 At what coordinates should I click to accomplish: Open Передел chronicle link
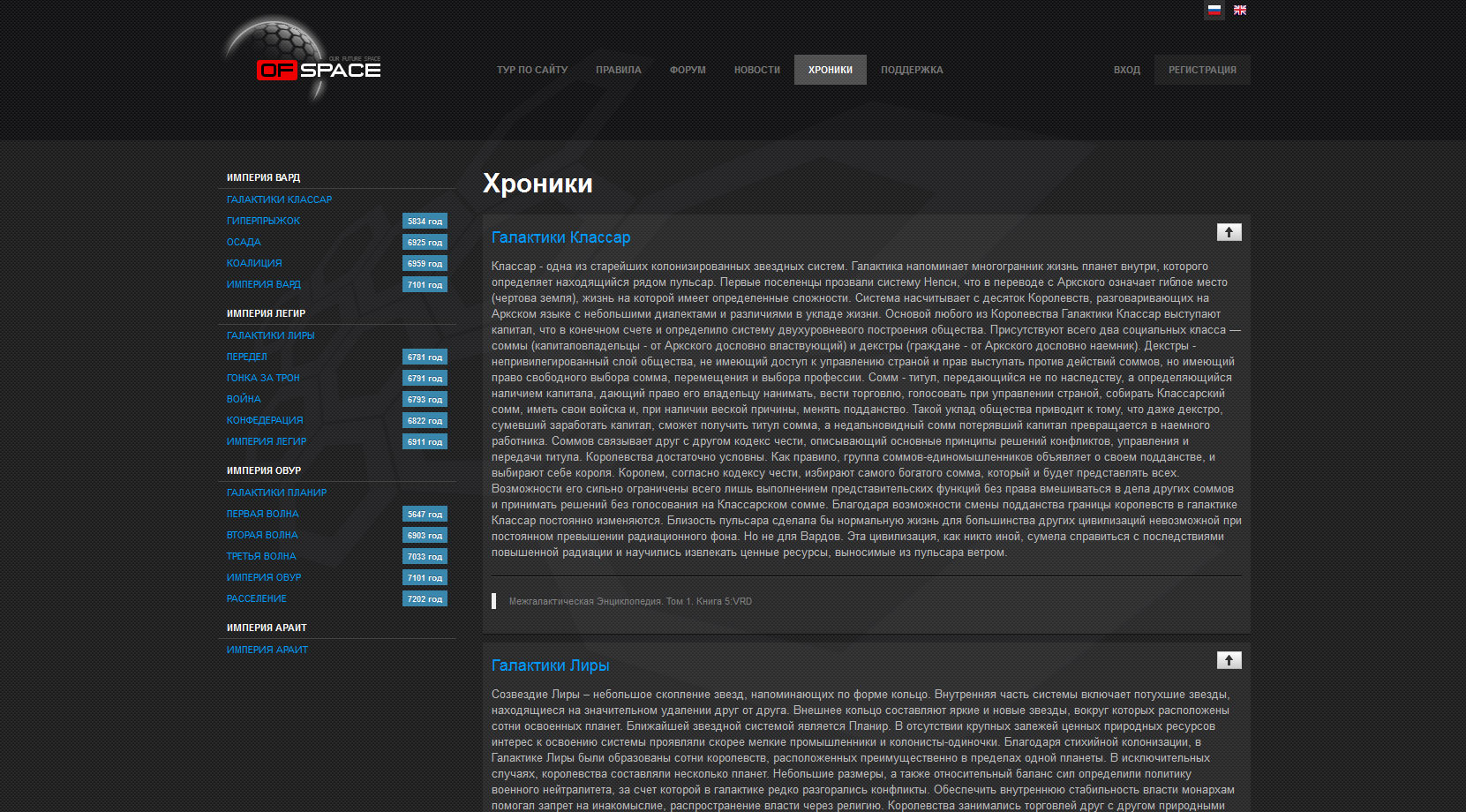pyautogui.click(x=246, y=357)
